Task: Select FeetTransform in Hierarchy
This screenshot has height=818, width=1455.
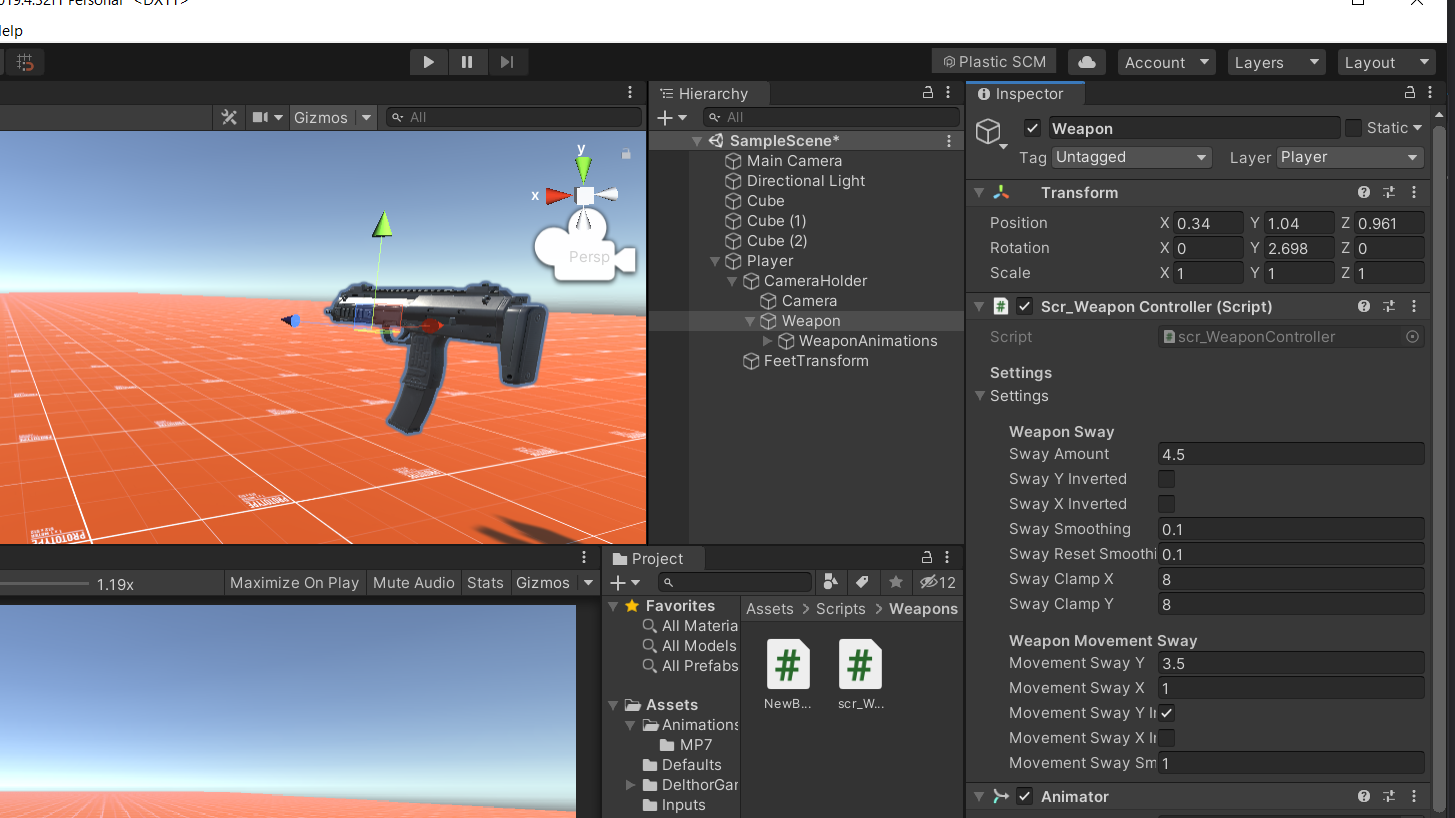Action: (x=816, y=361)
